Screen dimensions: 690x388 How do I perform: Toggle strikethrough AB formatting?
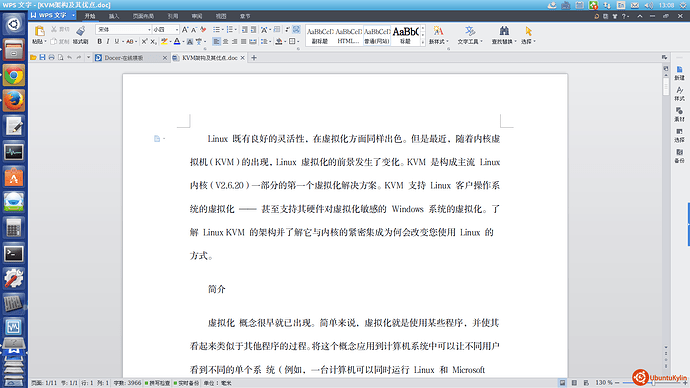(x=129, y=41)
